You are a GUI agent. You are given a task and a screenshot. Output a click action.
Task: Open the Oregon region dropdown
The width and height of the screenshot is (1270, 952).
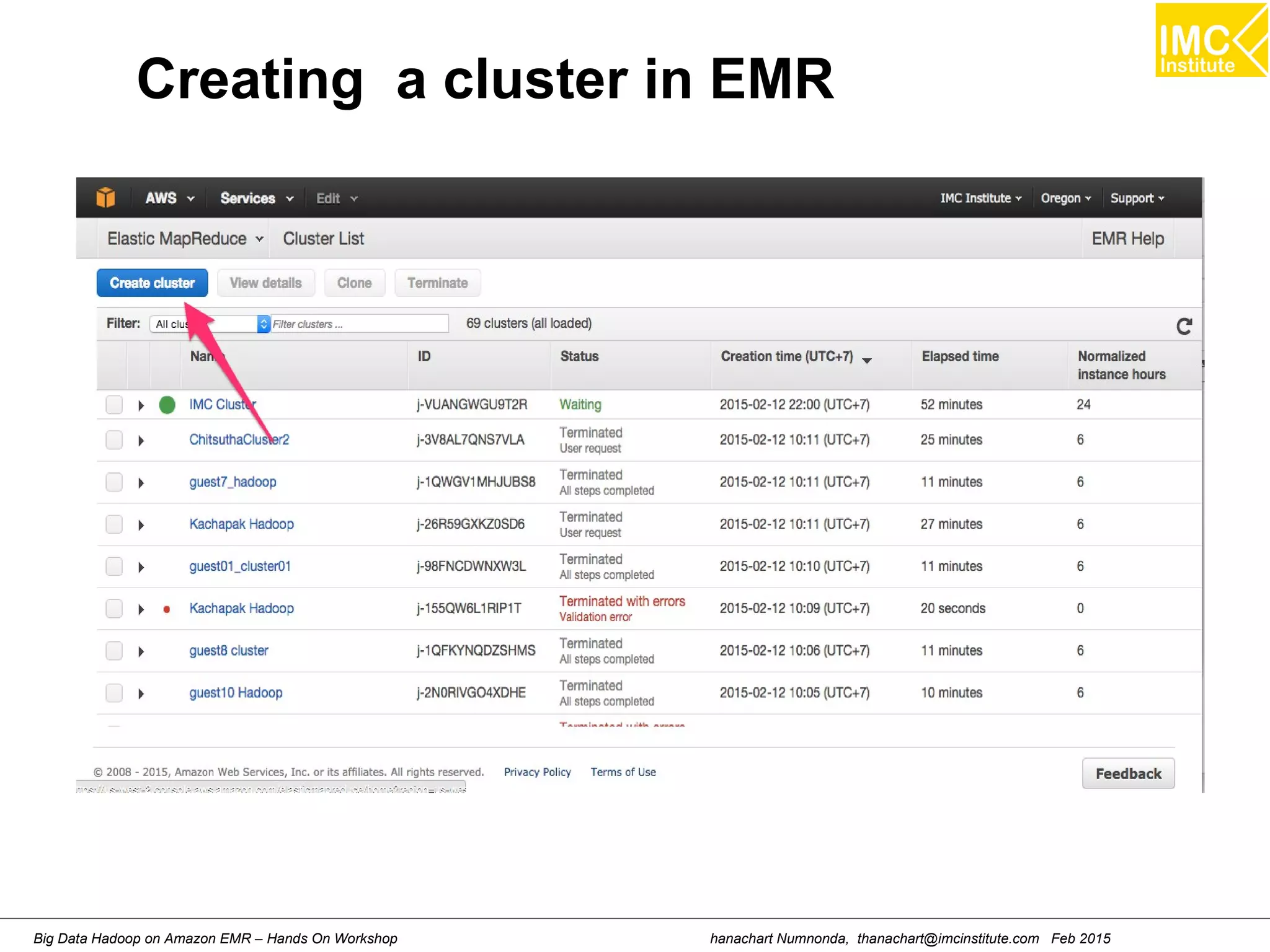point(1065,198)
